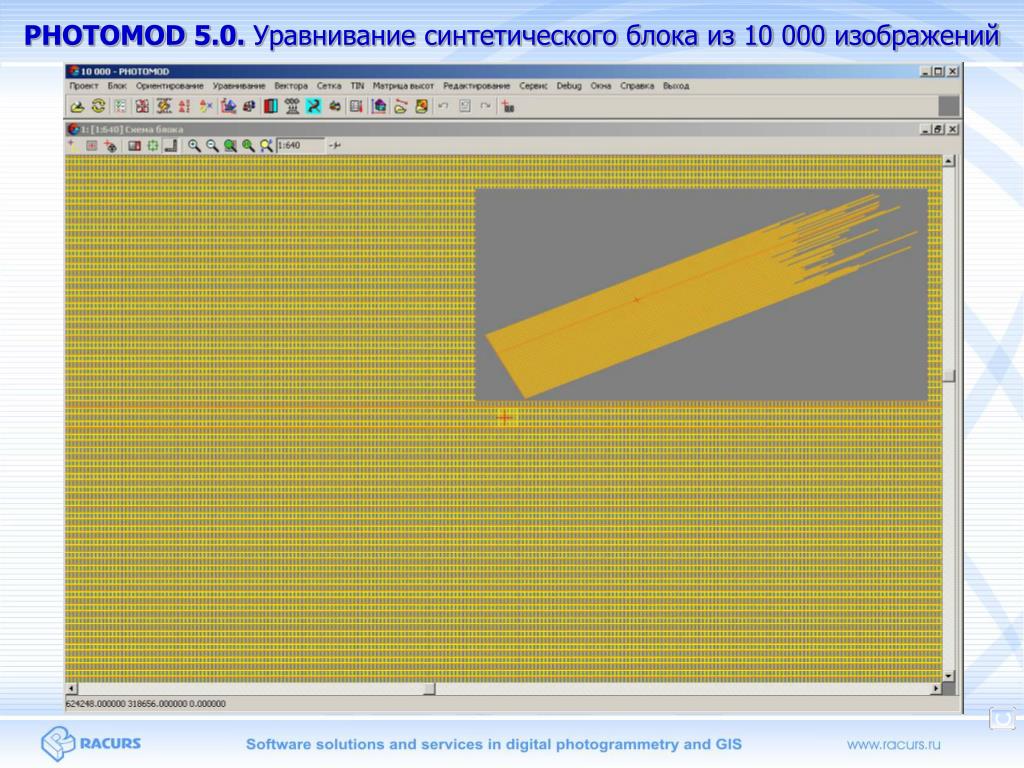Viewport: 1024px width, 768px height.
Task: Click the small icon right of scale field
Action: (334, 145)
